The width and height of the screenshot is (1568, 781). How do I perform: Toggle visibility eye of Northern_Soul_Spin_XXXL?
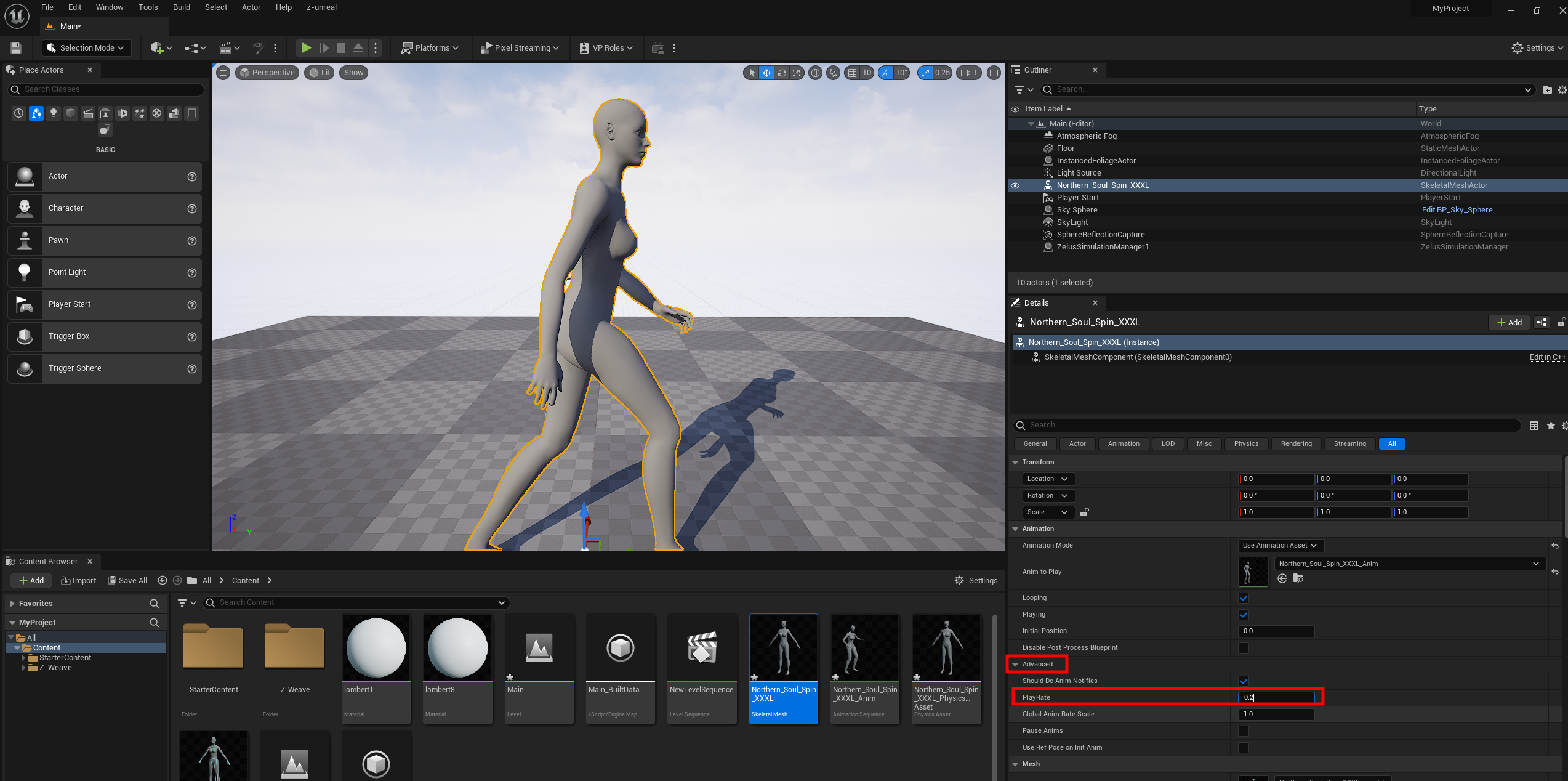pos(1015,185)
